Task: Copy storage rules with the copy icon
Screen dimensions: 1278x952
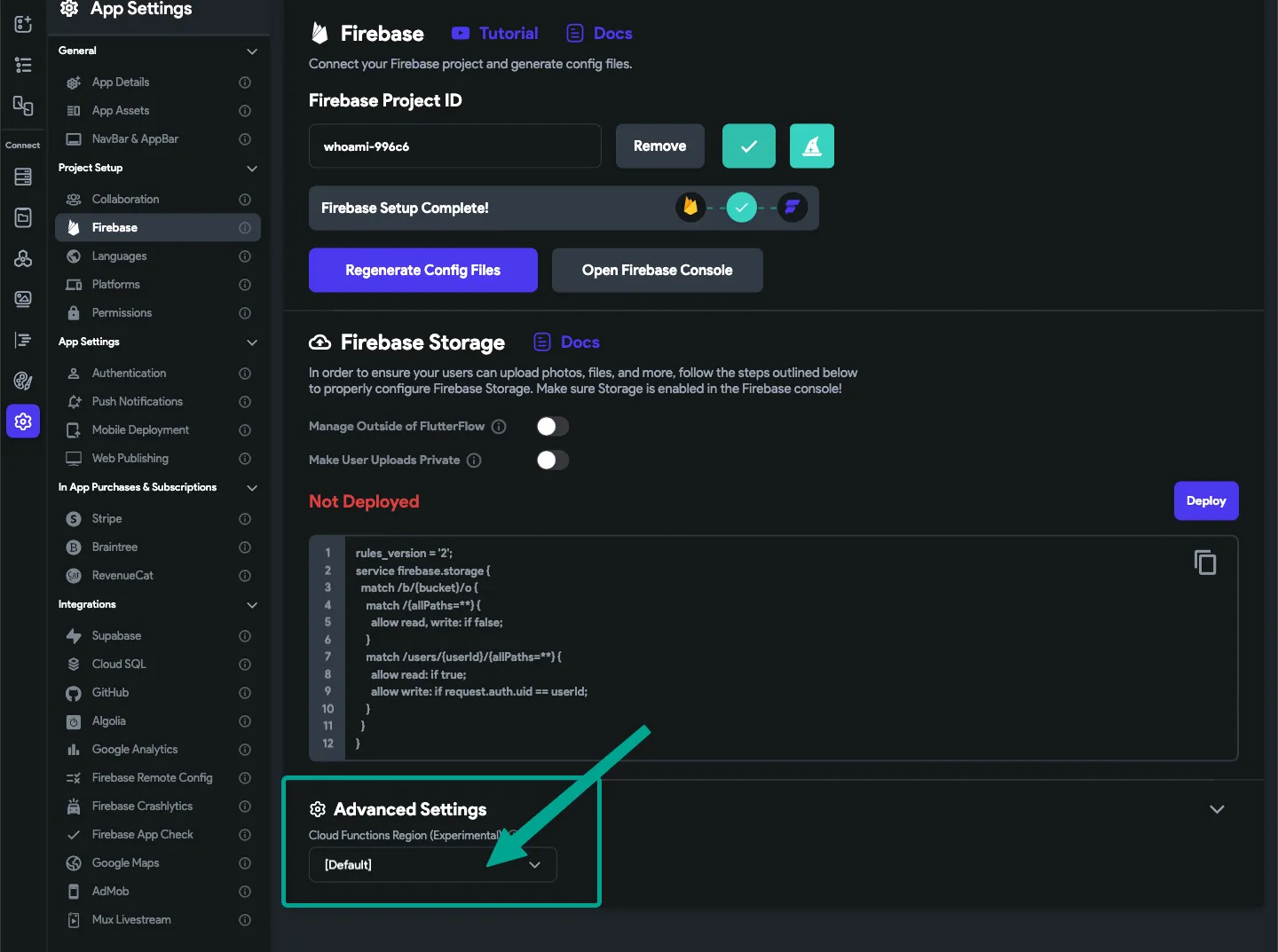Action: pyautogui.click(x=1204, y=563)
